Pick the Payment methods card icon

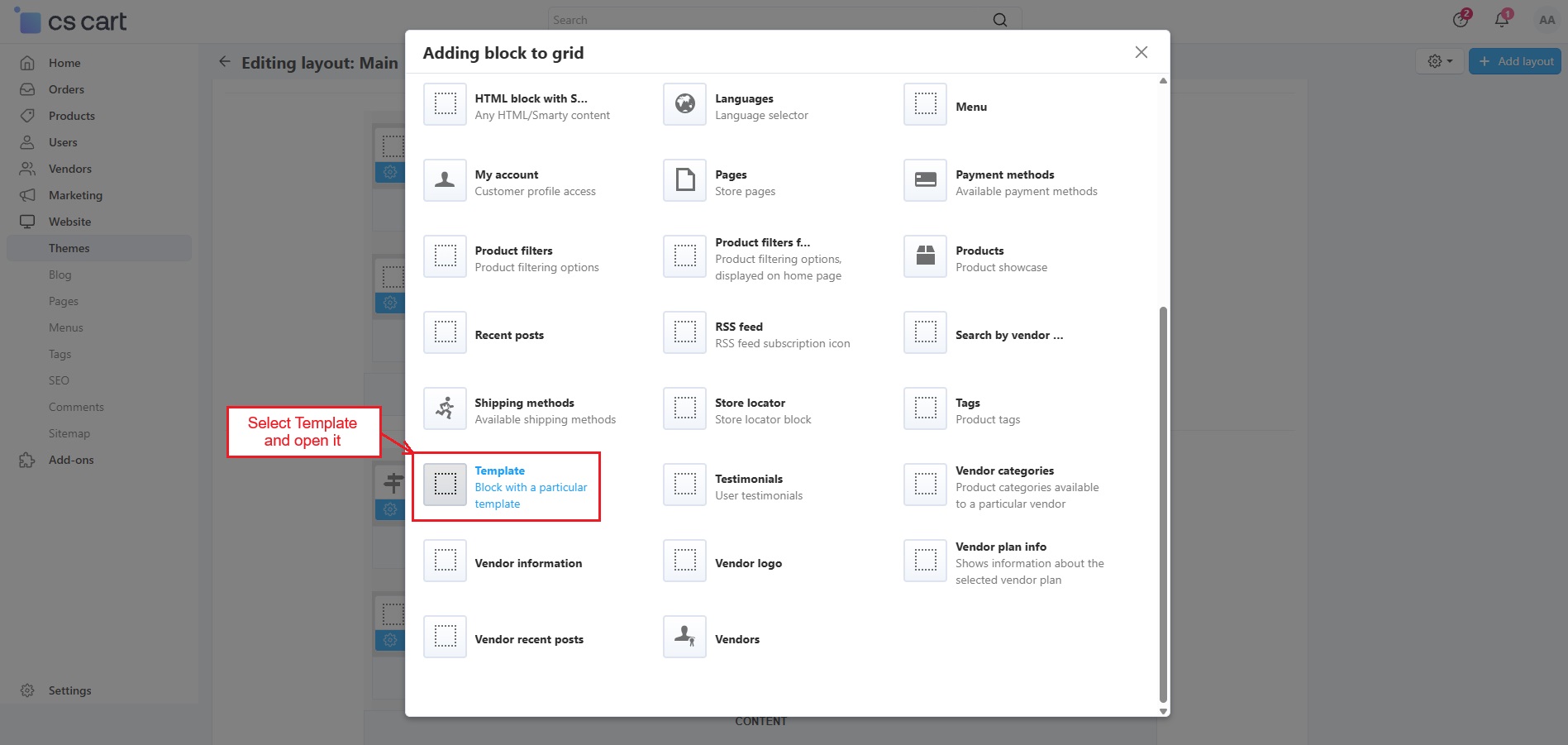click(925, 180)
